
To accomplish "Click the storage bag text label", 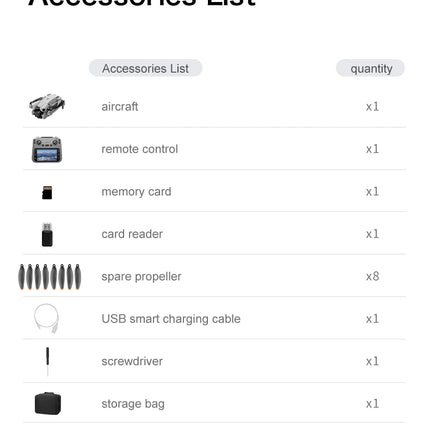I will pyautogui.click(x=133, y=404).
